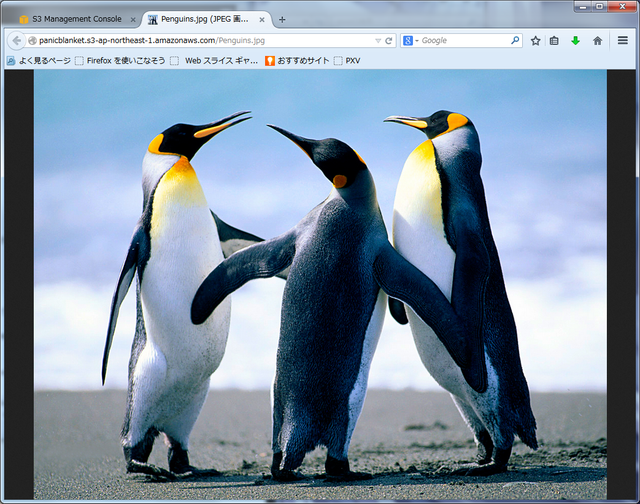Click the S3 tab orange box favicon
The width and height of the screenshot is (640, 504).
(24, 19)
